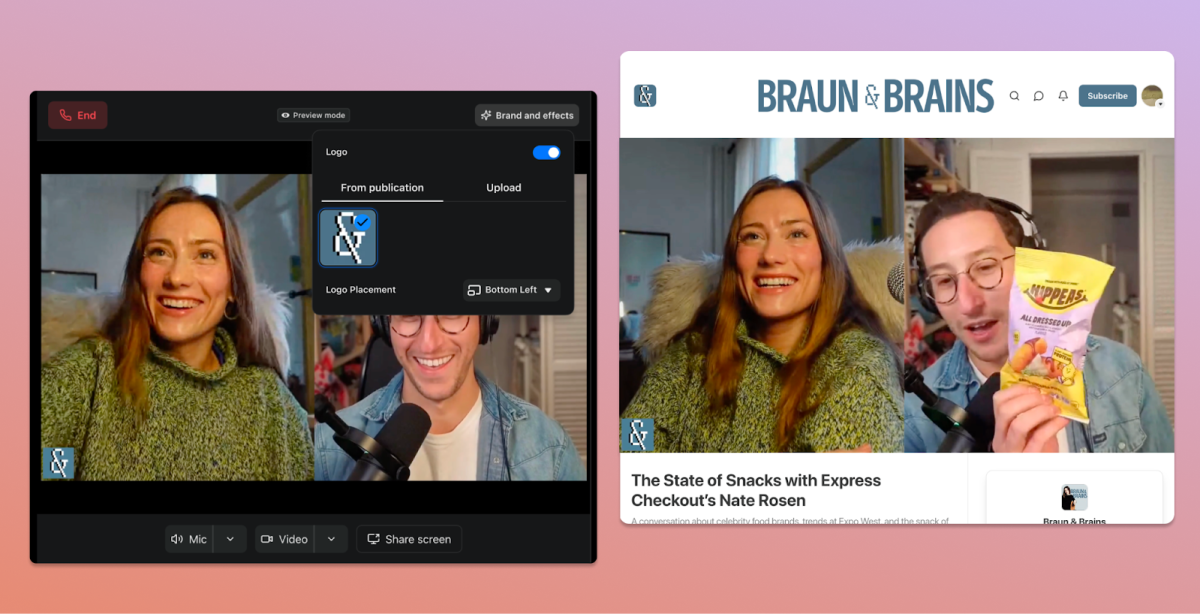
Task: Select the From publication tab
Action: 381,187
